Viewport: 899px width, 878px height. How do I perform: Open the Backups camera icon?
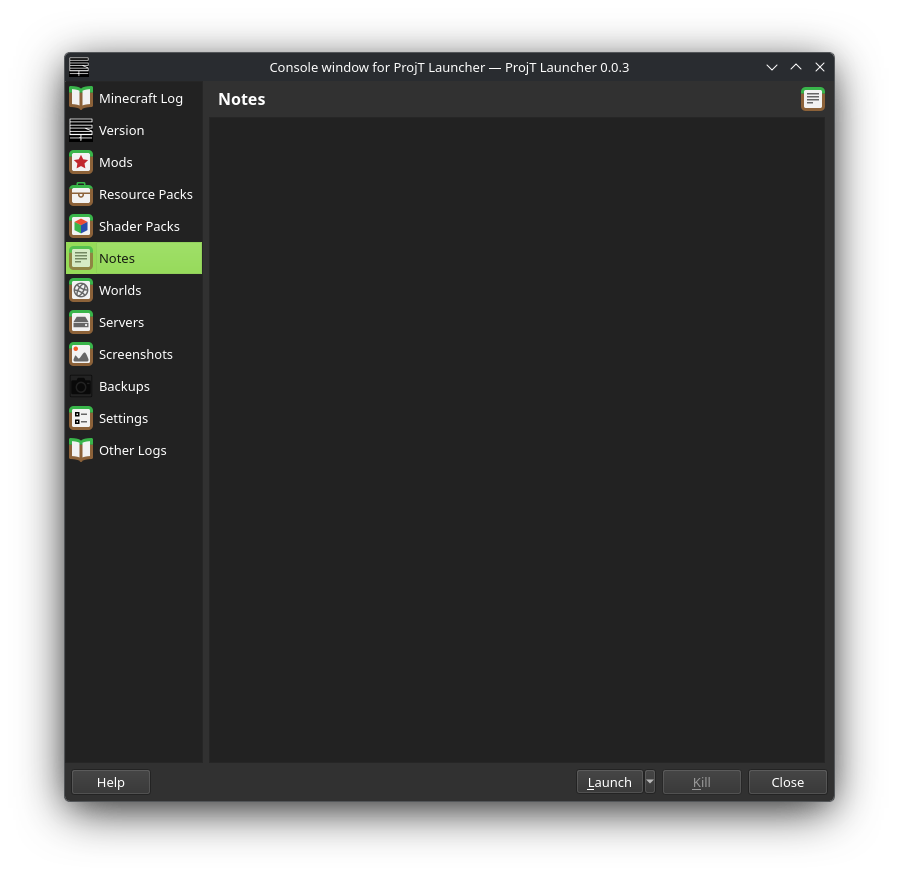(80, 386)
